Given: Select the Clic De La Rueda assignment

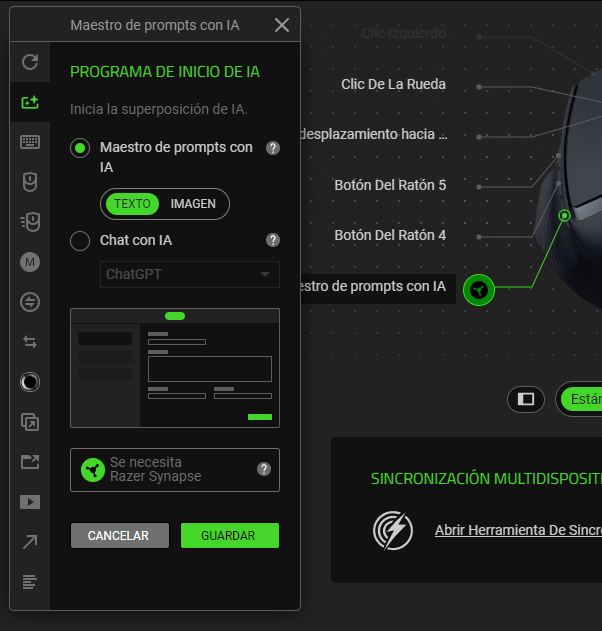Looking at the screenshot, I should pyautogui.click(x=393, y=84).
